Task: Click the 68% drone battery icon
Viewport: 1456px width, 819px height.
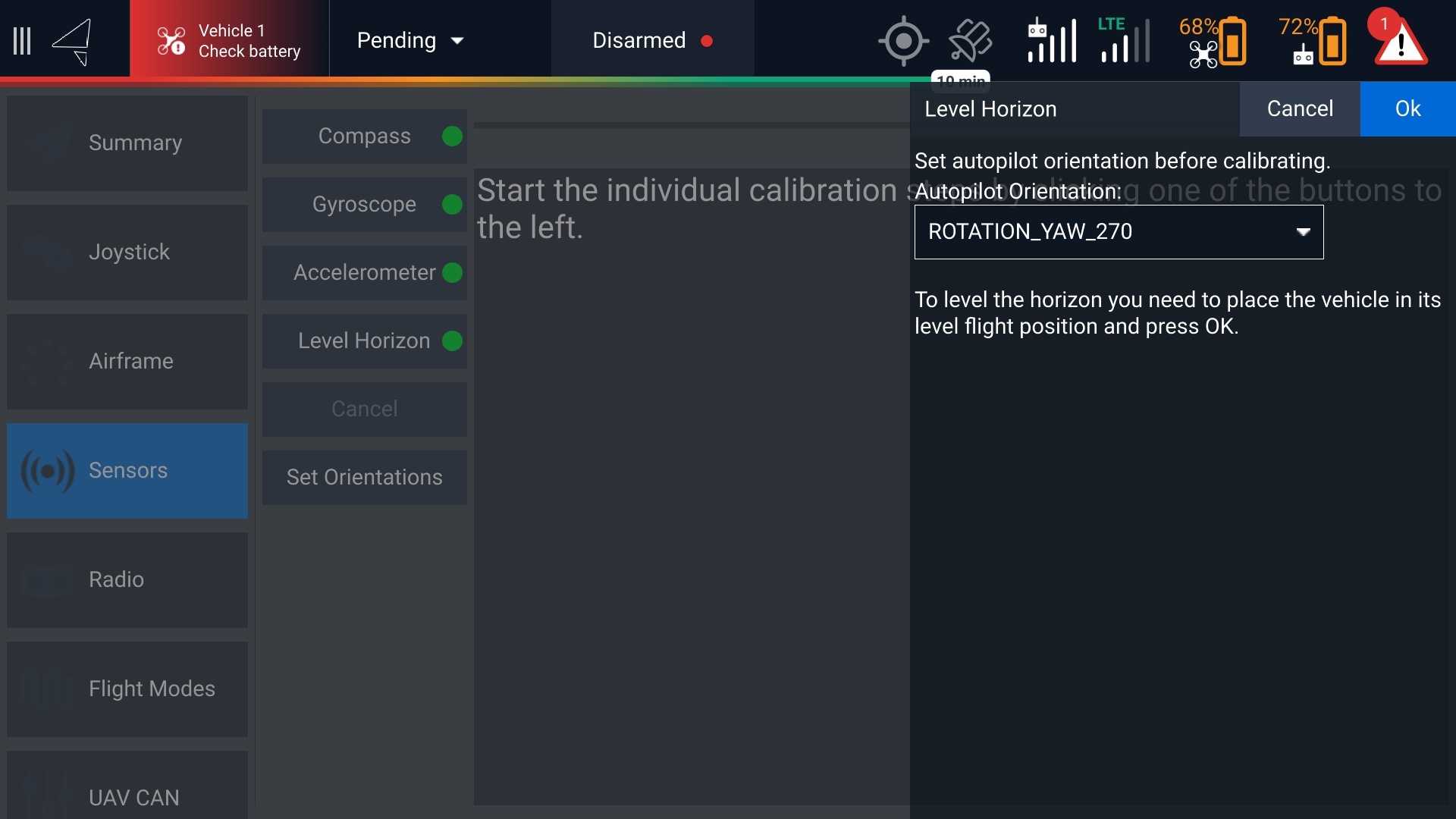Action: point(1213,41)
